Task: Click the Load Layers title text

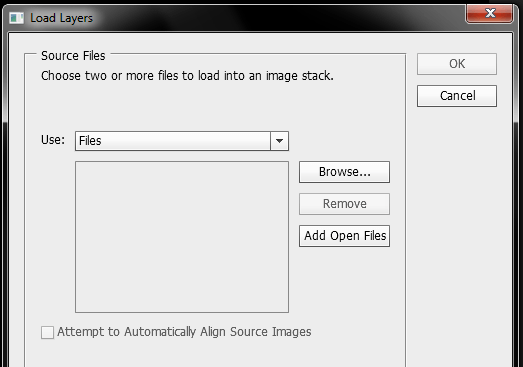Action: pyautogui.click(x=61, y=18)
